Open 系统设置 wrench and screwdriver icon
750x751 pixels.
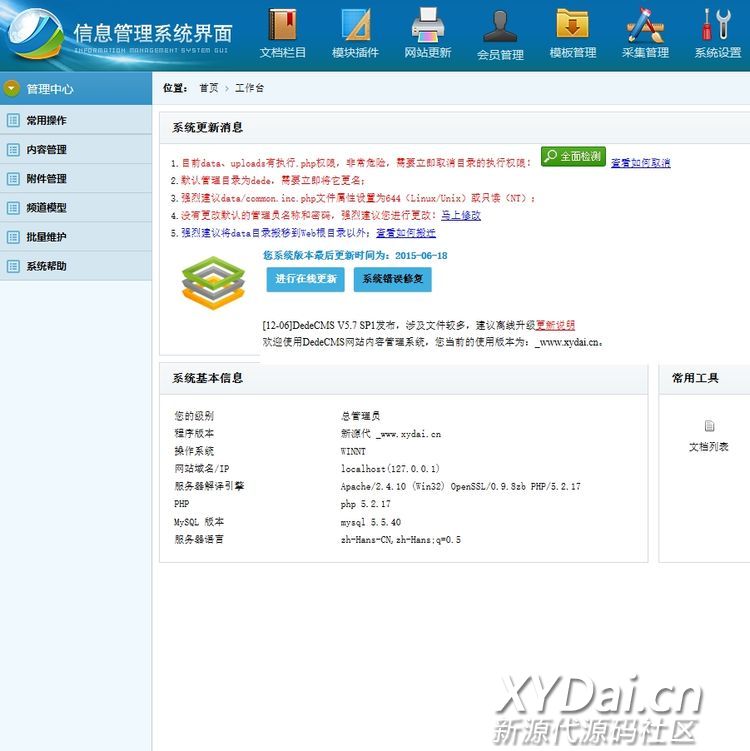pyautogui.click(x=717, y=24)
